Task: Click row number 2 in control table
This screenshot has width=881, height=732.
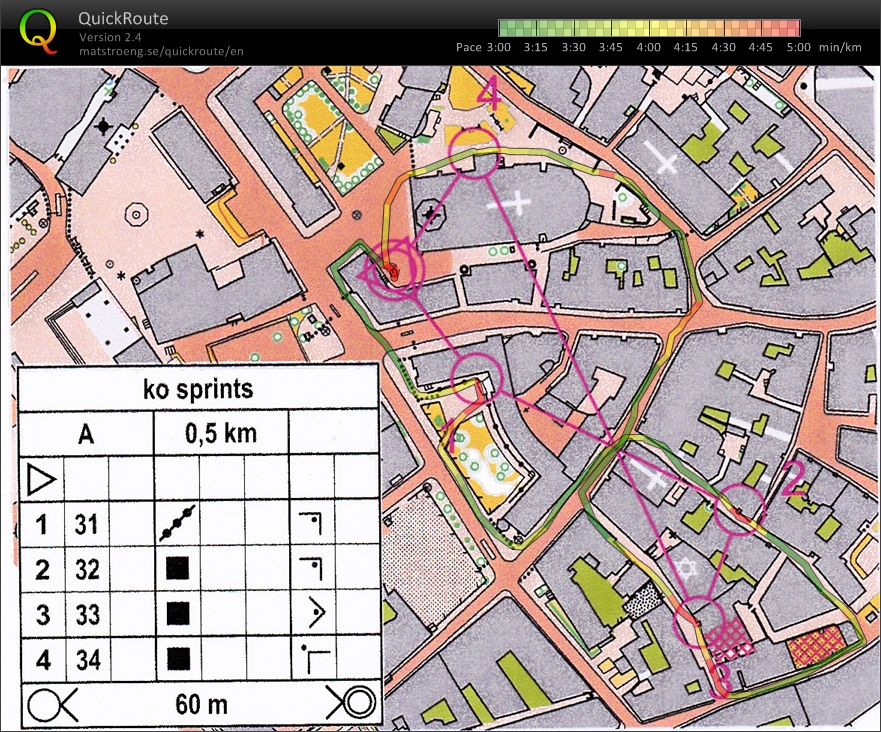Action: click(x=42, y=570)
